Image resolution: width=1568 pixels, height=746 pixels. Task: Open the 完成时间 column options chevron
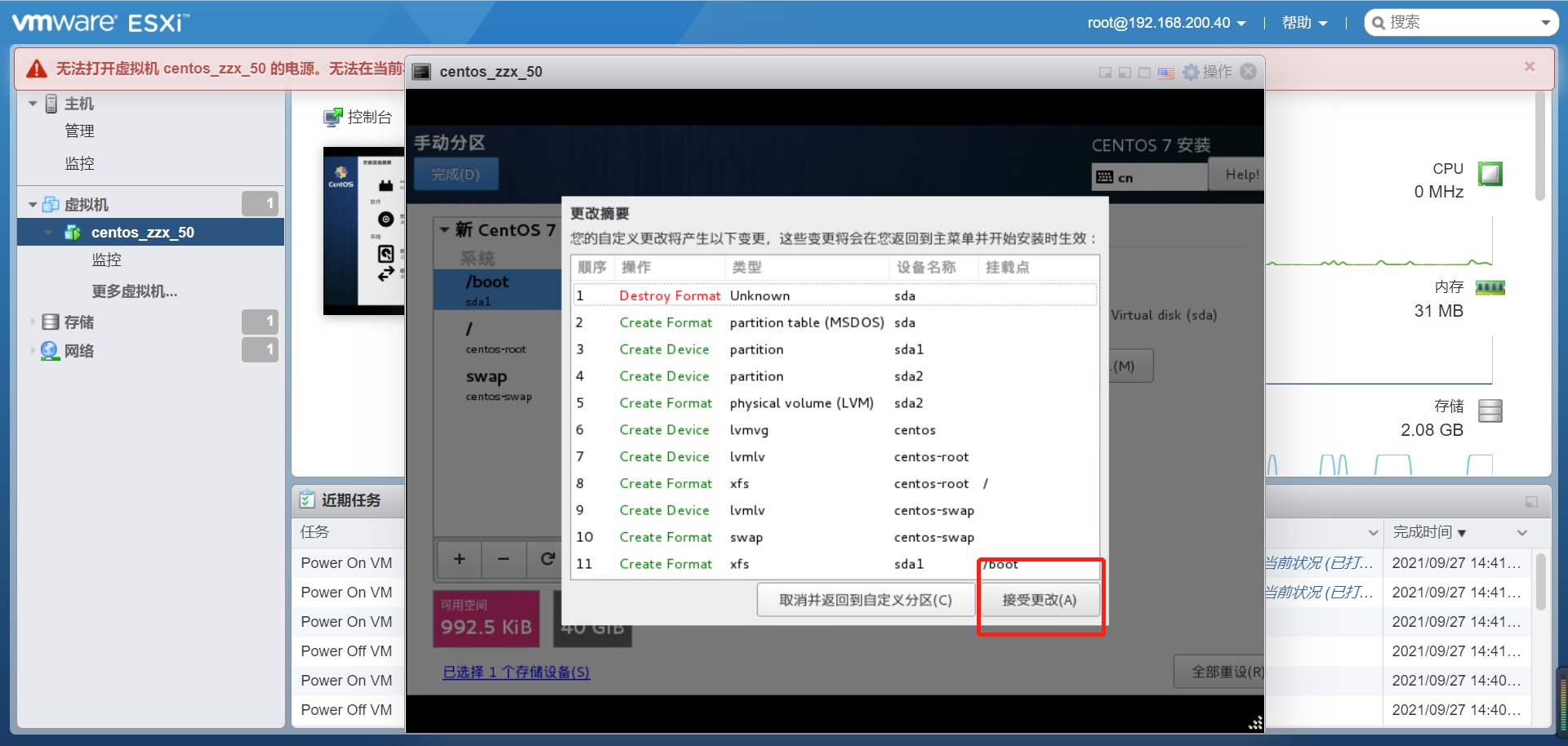(1522, 533)
